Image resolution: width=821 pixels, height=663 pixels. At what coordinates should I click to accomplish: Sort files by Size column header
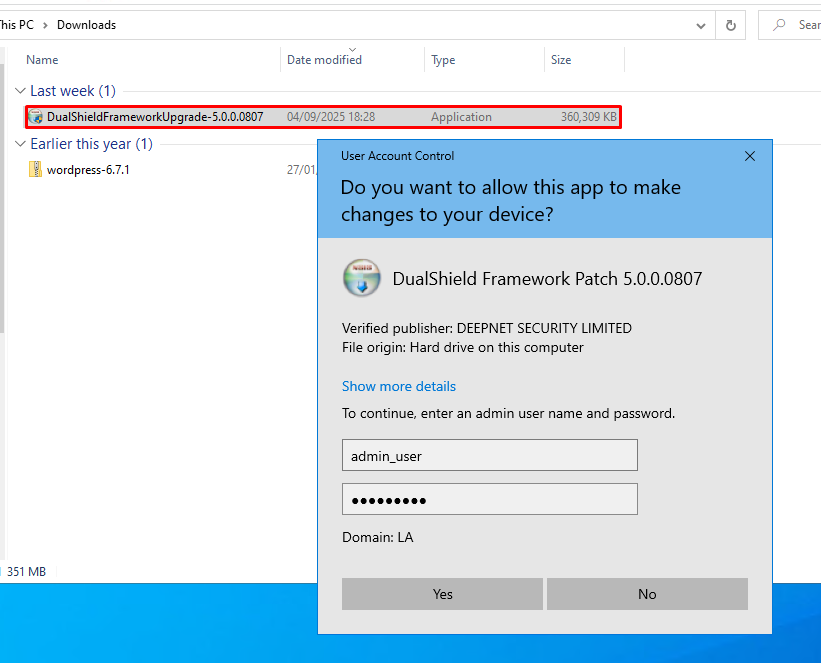(561, 60)
